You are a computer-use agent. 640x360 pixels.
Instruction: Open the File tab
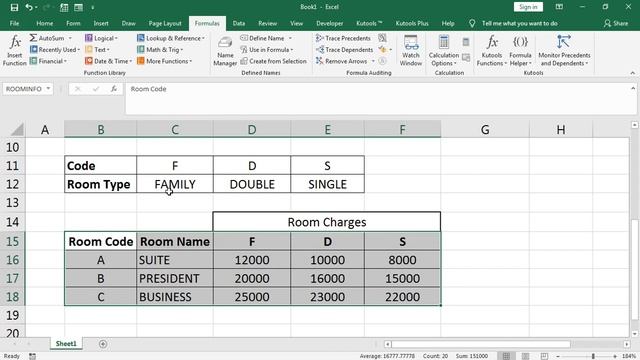[14, 23]
